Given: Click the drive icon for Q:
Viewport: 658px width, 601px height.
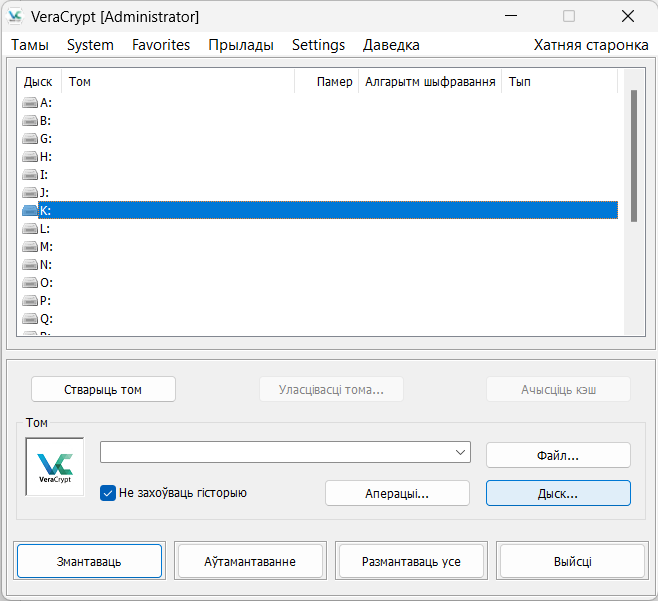Looking at the screenshot, I should [30, 319].
